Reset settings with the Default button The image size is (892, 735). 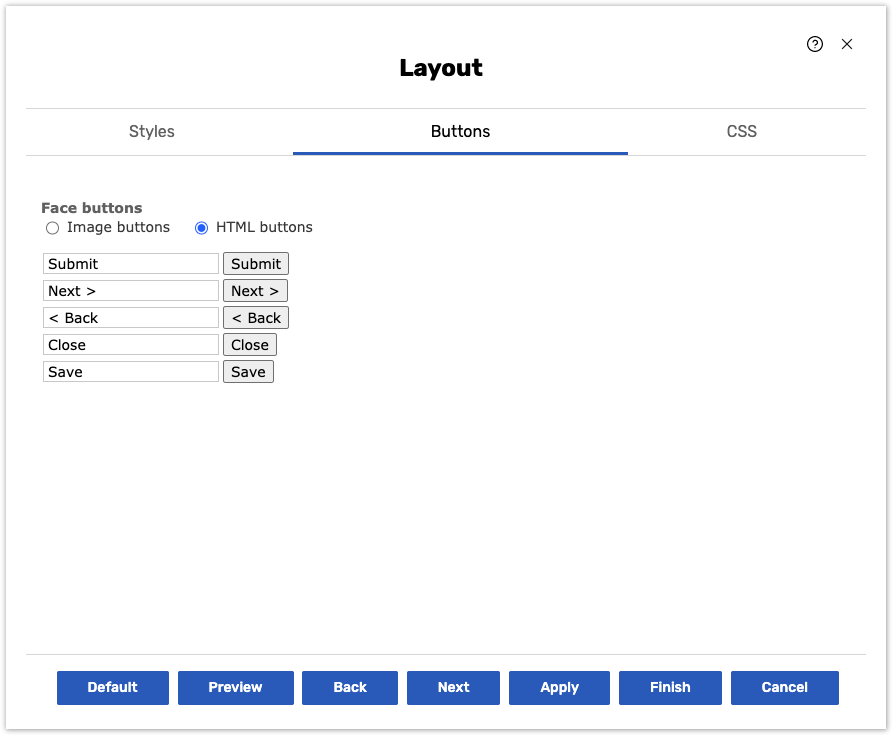[113, 687]
